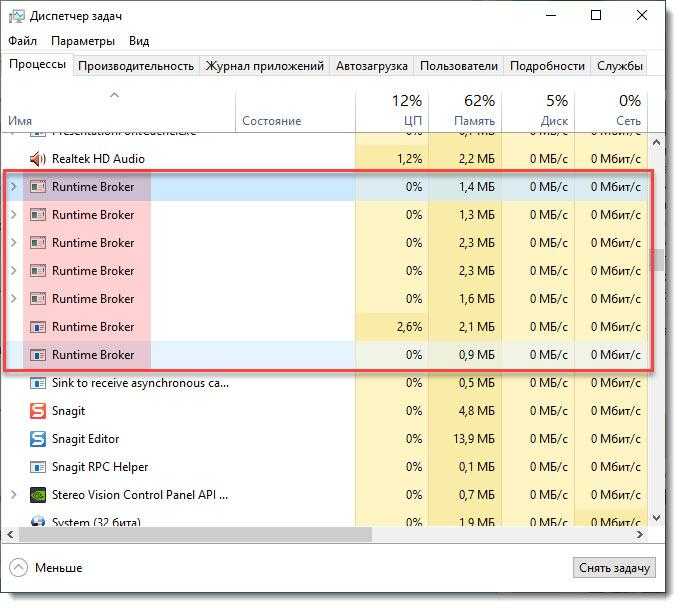This screenshot has width=681, height=608.
Task: Minimize the Диспетчер задач window
Action: click(551, 15)
